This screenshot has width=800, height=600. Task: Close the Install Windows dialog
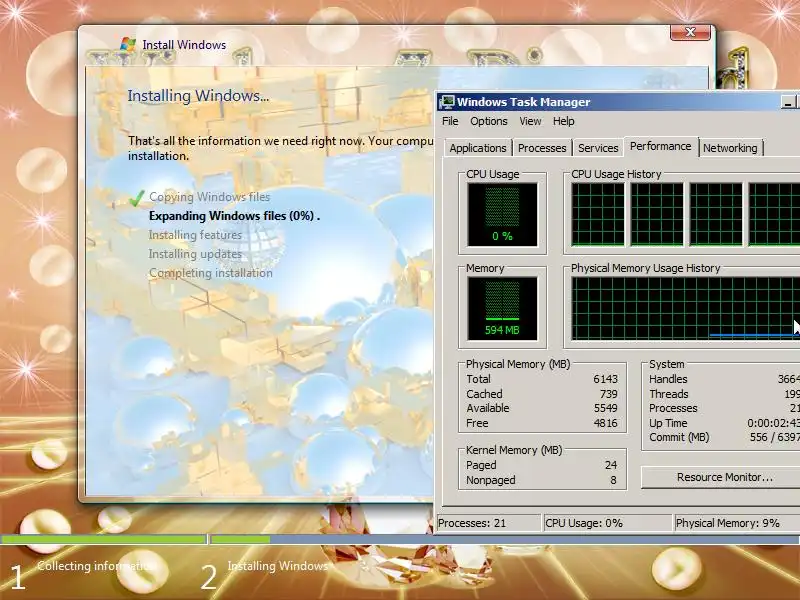(690, 32)
